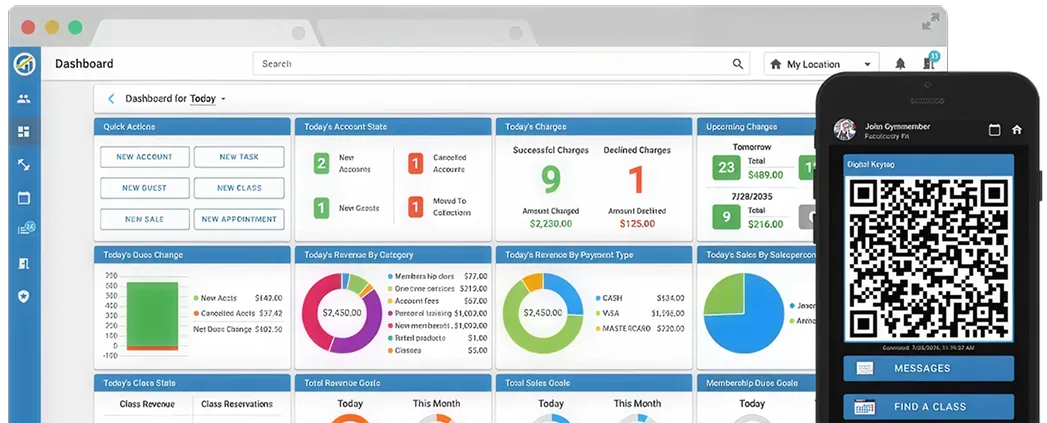Click the NEW TASK button
Viewport: 1047px width, 423px height.
click(239, 157)
